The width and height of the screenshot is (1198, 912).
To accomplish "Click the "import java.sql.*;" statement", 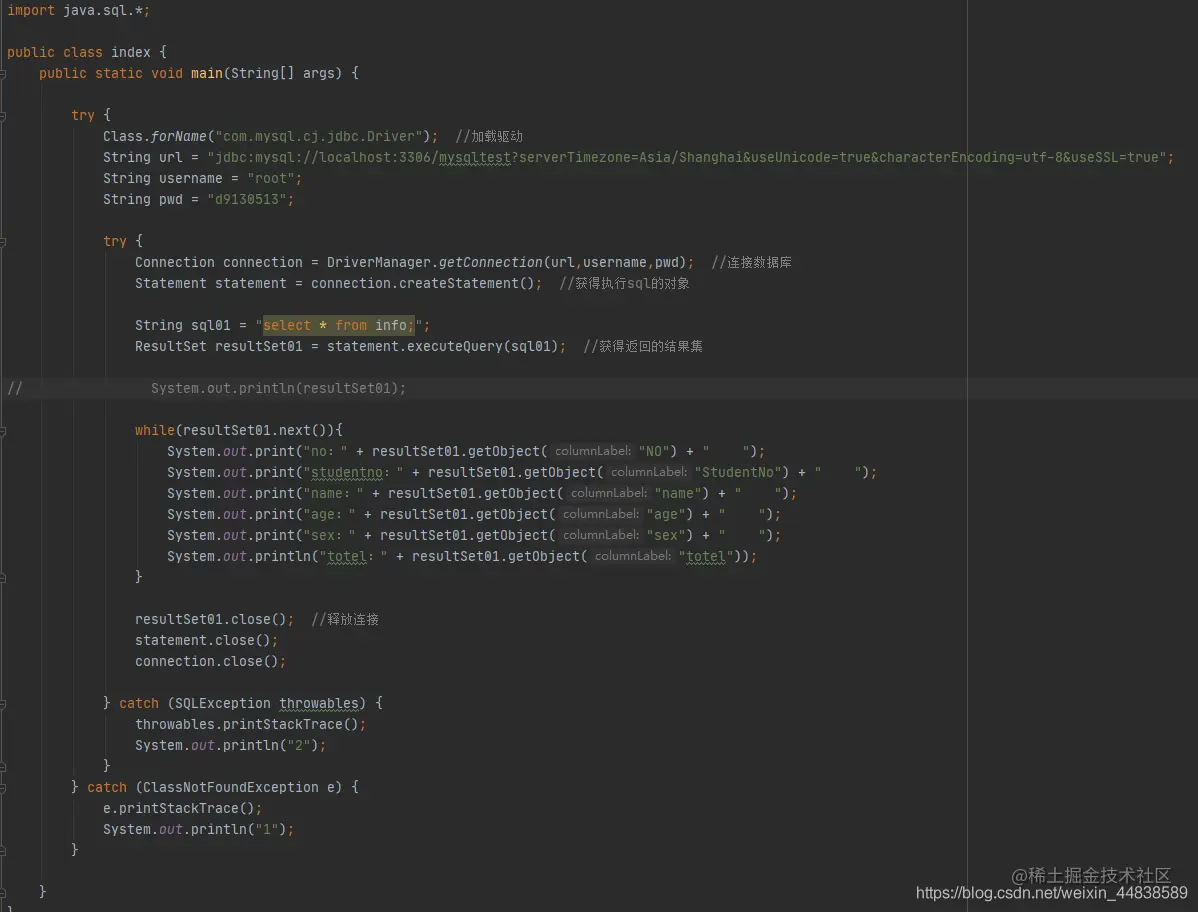I will click(x=79, y=11).
